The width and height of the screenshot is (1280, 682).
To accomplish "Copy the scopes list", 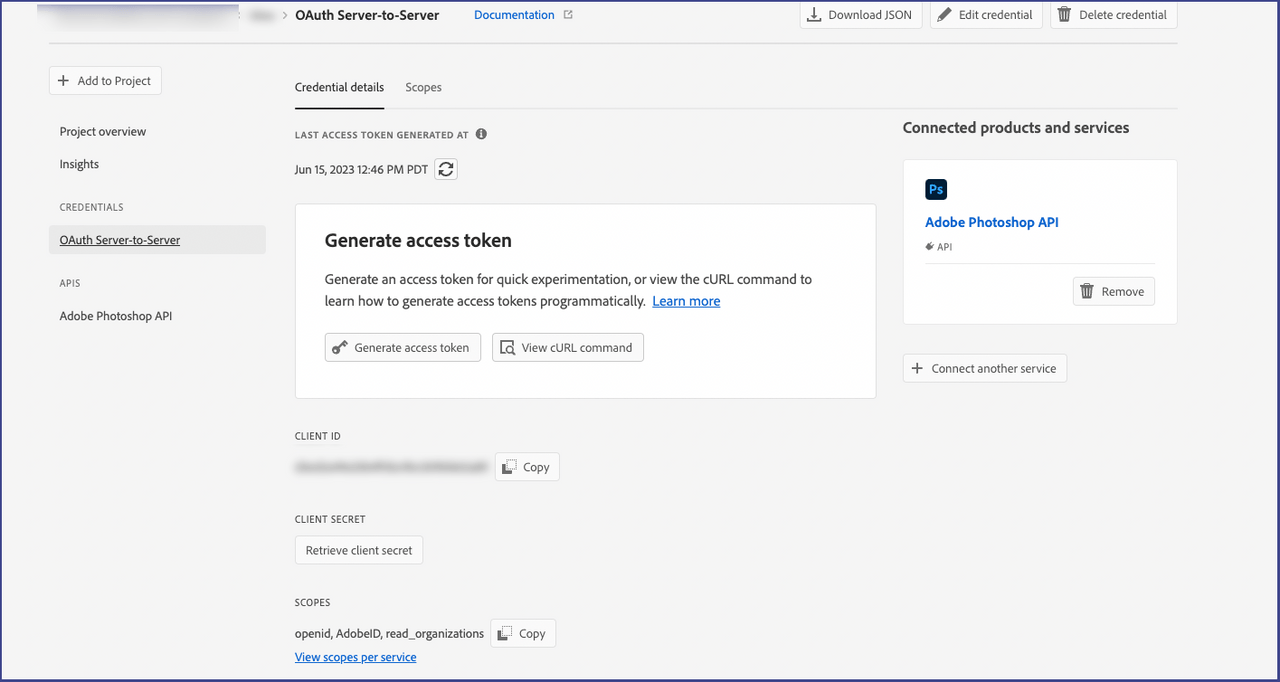I will tap(523, 633).
